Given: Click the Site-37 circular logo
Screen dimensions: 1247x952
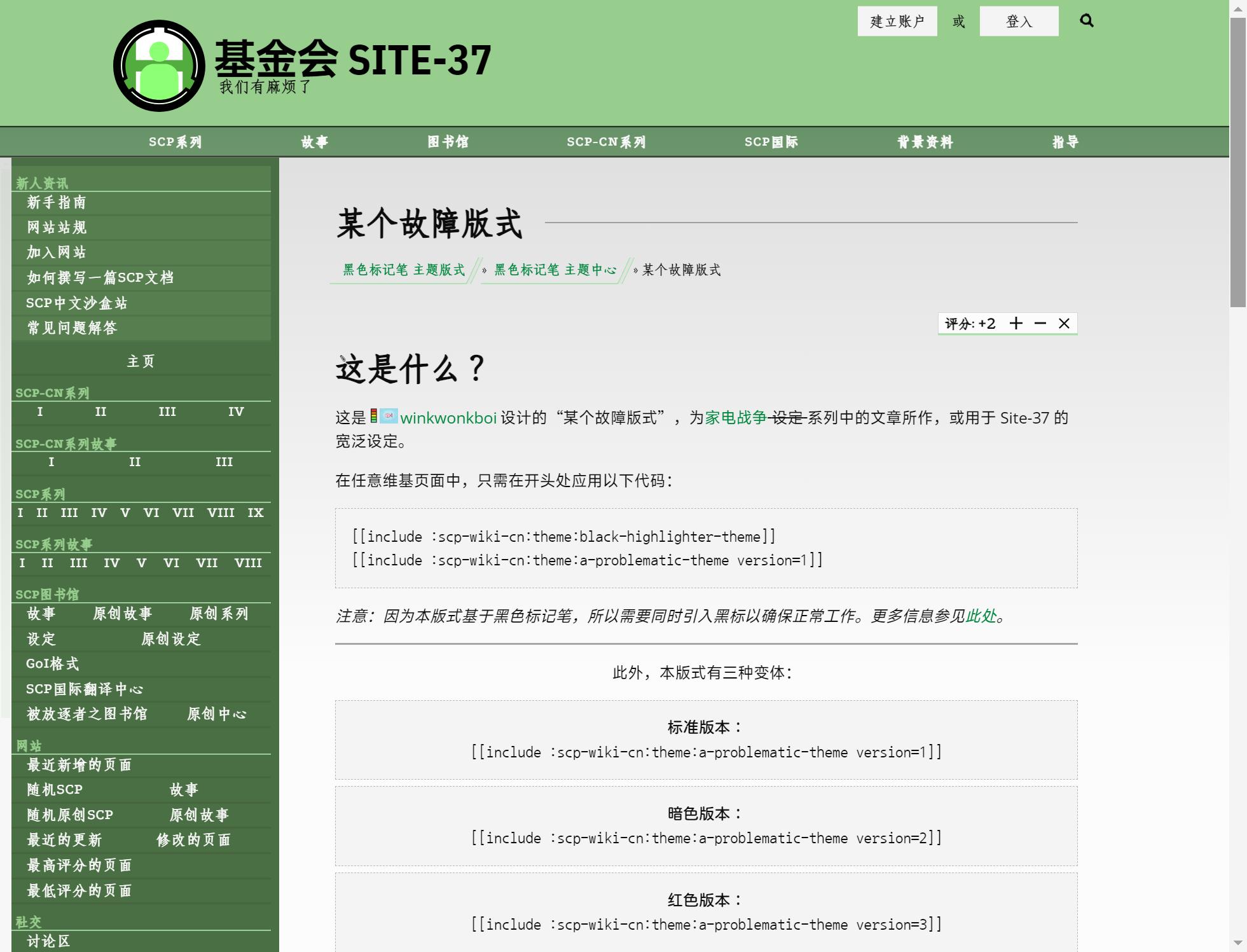Looking at the screenshot, I should click(x=159, y=66).
